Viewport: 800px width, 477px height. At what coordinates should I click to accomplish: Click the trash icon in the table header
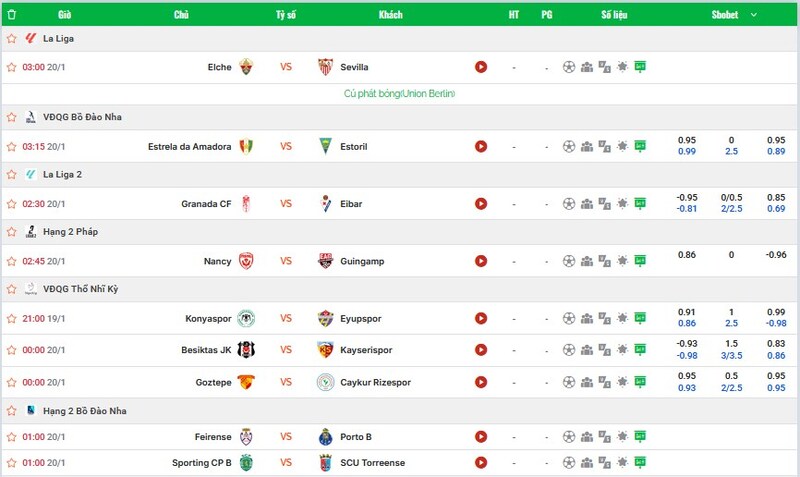(x=11, y=15)
